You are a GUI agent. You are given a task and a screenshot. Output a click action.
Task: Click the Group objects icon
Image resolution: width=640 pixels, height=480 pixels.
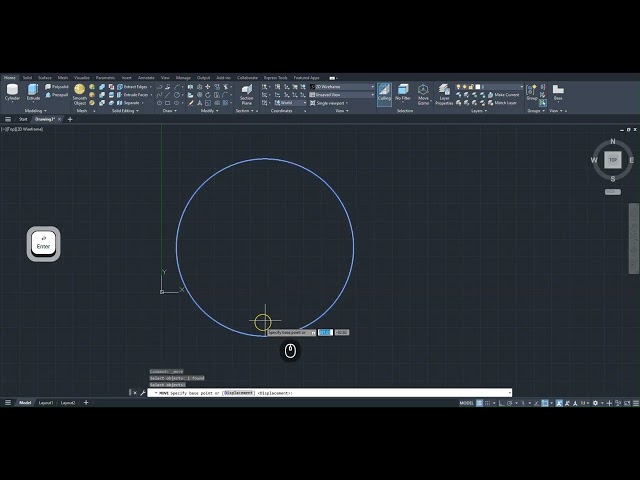531,92
